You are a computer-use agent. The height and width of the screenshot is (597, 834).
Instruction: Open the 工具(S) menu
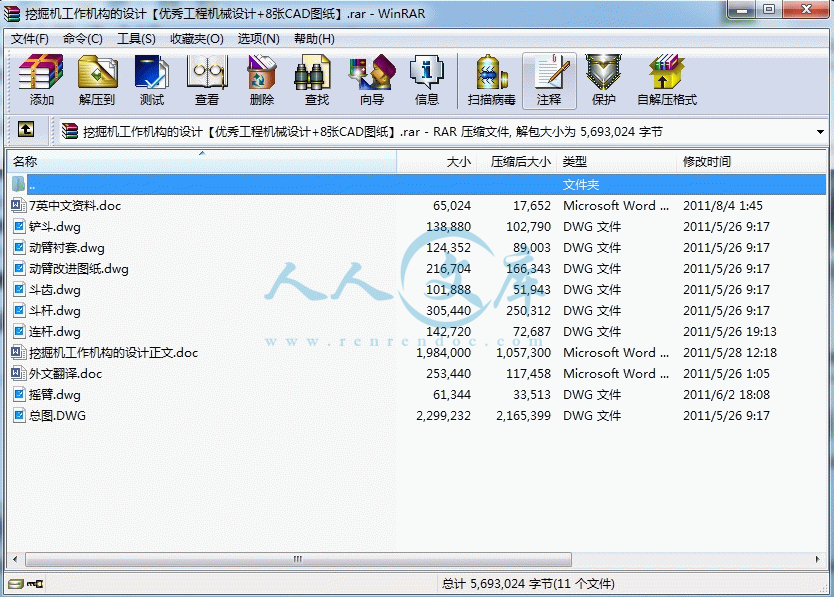tap(136, 39)
